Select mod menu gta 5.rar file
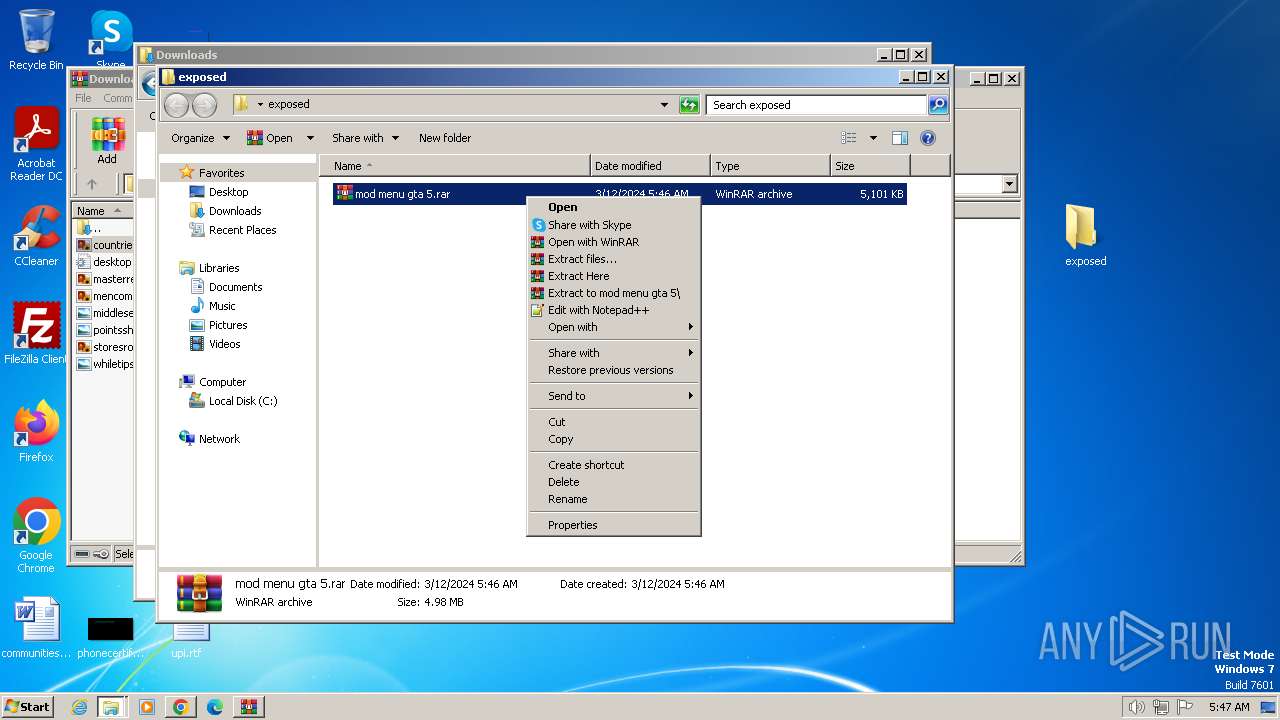 click(620, 194)
